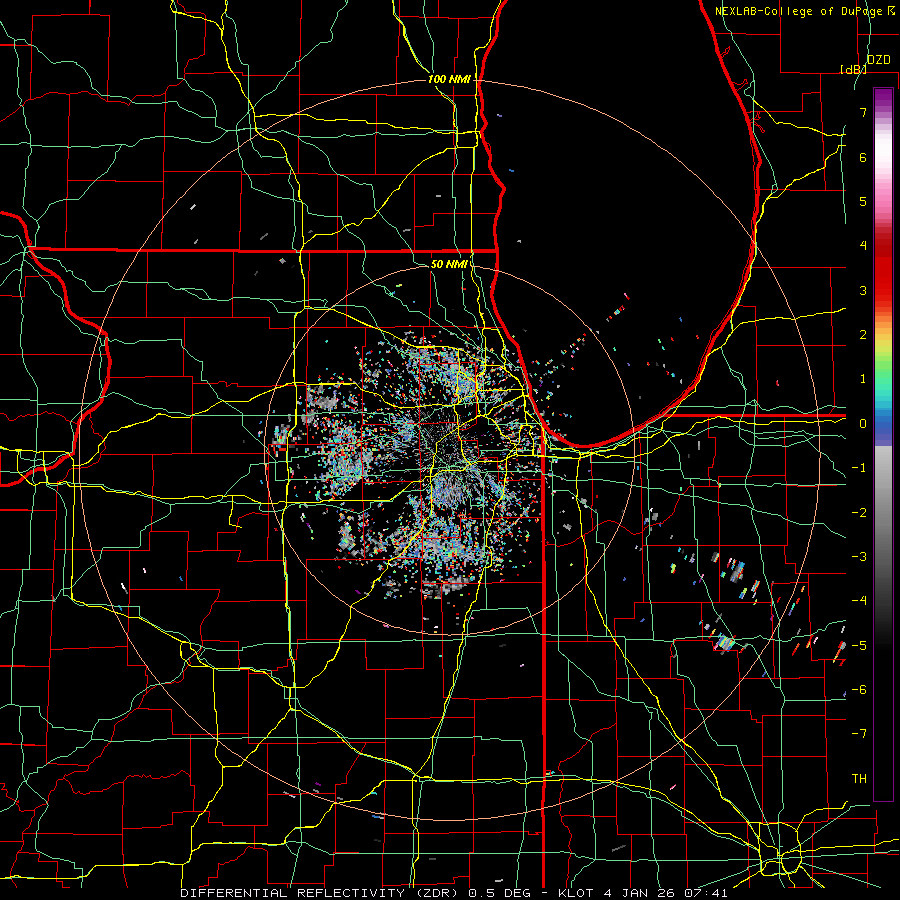
Task: Click the 3 value on the color scale
Action: pyautogui.click(x=863, y=290)
